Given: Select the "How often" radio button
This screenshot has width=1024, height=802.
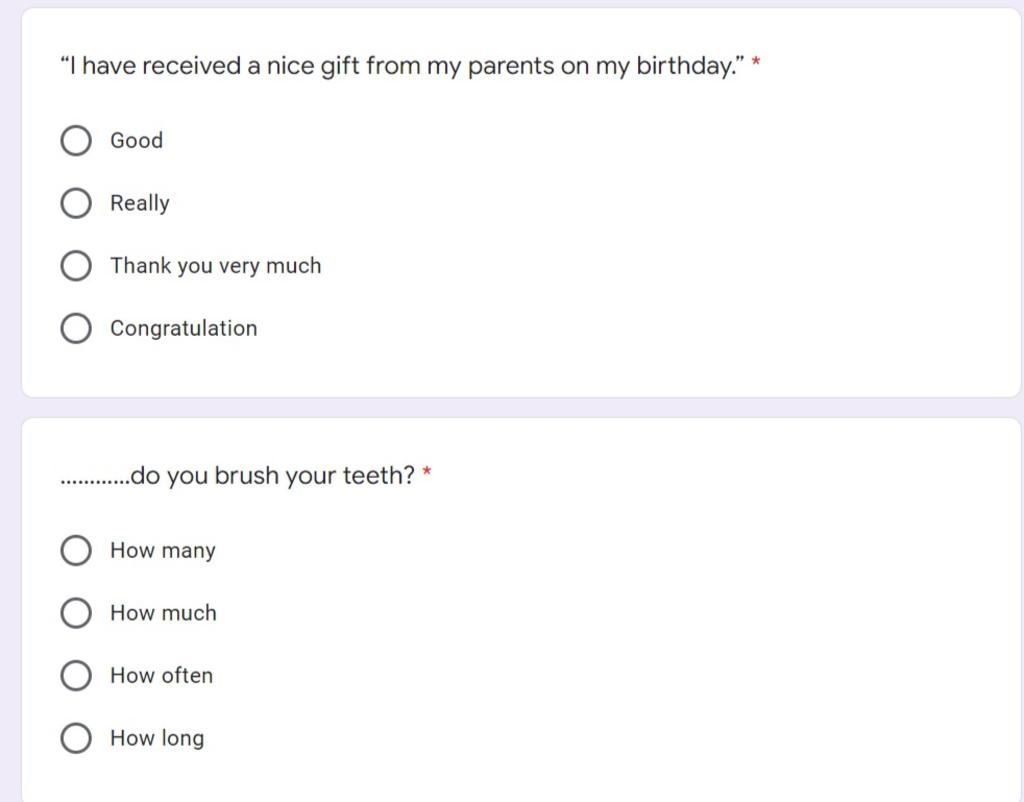Looking at the screenshot, I should click(x=76, y=675).
